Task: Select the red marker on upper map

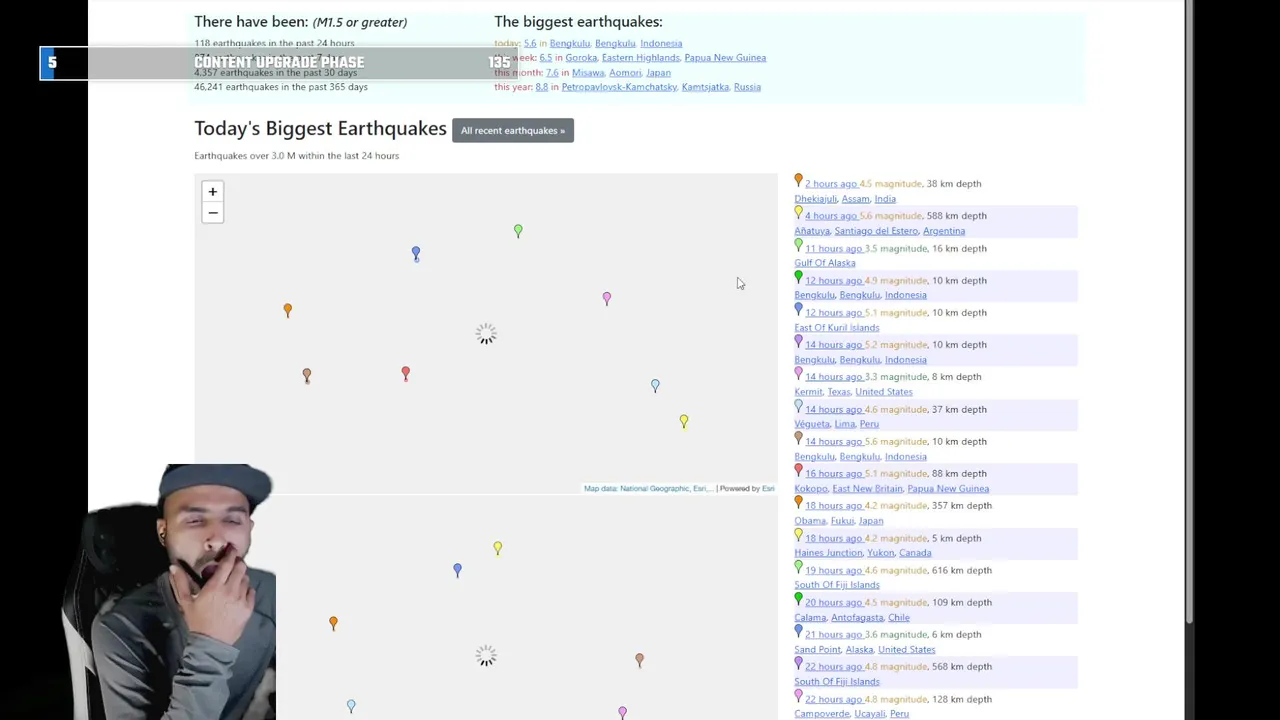Action: pyautogui.click(x=405, y=373)
